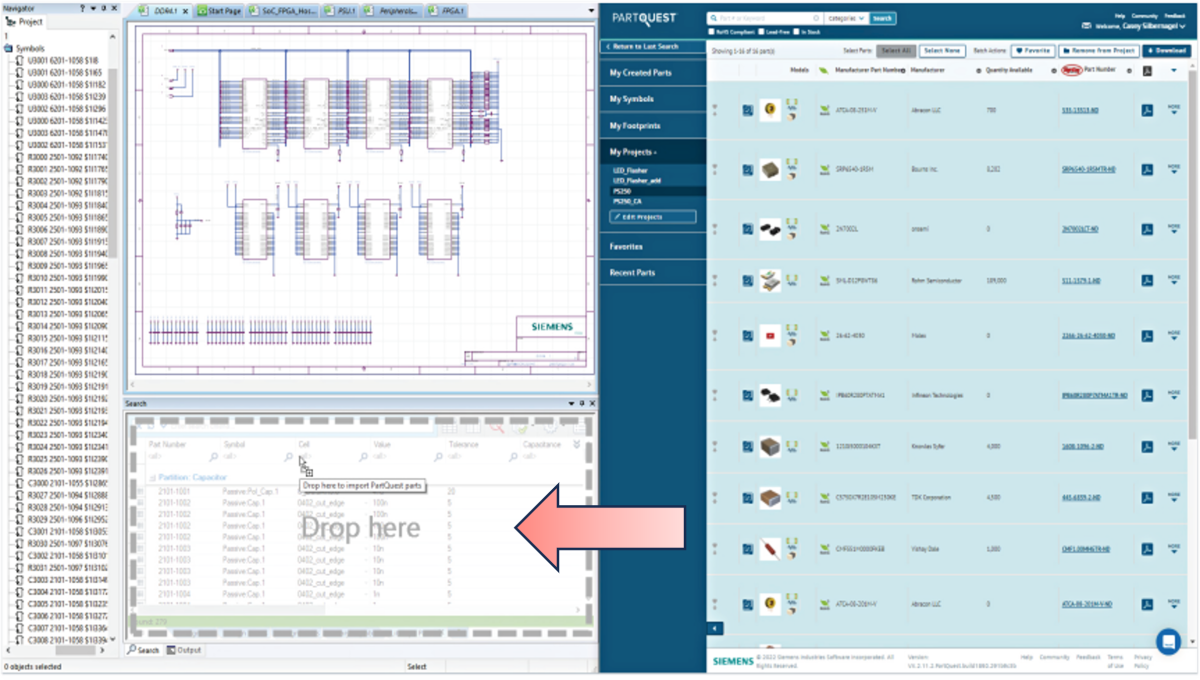1200x680 pixels.
Task: Select the Project tab in Navigator
Action: pos(25,21)
